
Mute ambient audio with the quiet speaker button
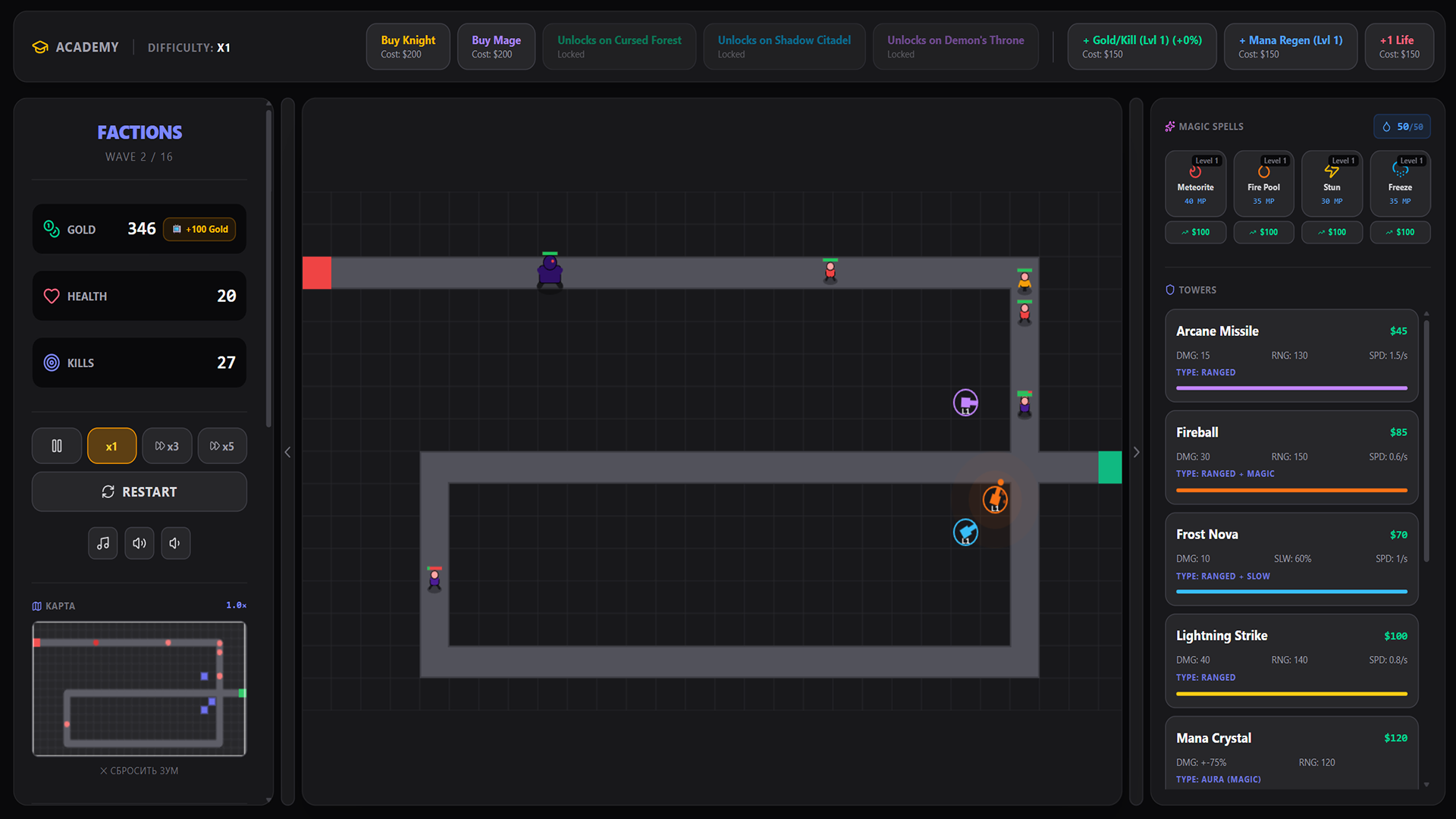(175, 543)
